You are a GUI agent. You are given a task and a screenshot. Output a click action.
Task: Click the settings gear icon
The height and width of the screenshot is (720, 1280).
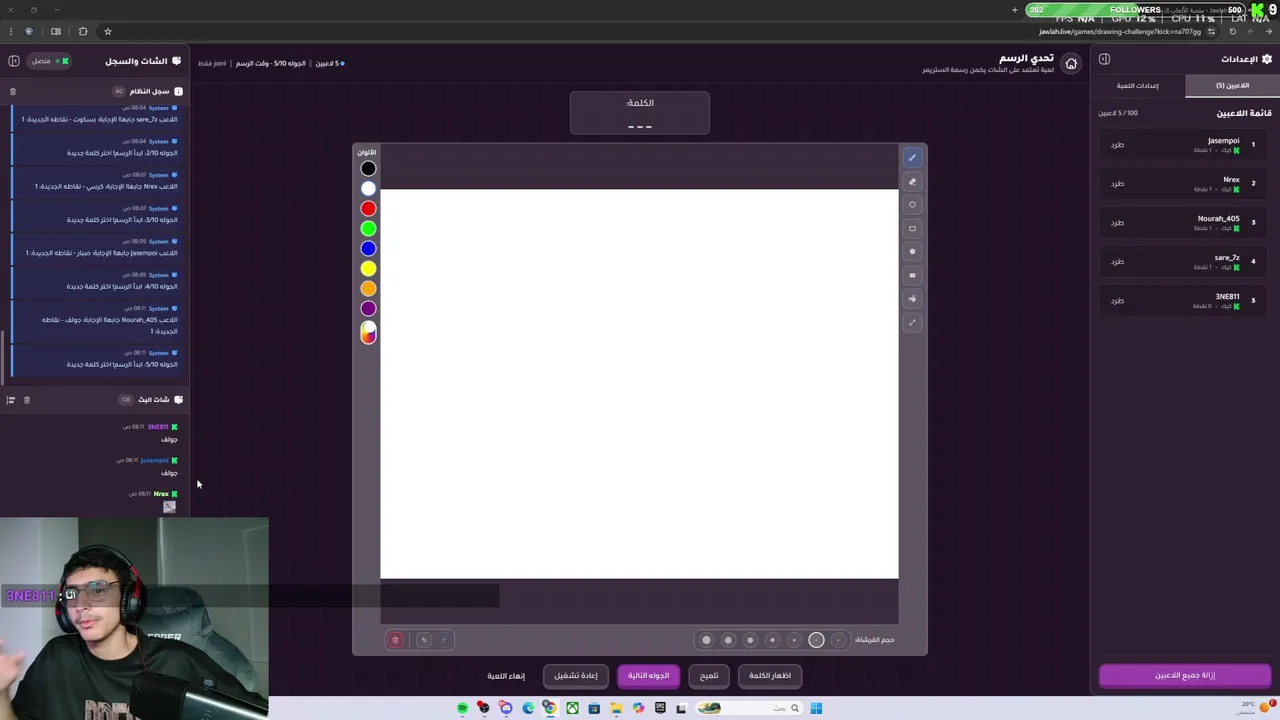pyautogui.click(x=1268, y=59)
